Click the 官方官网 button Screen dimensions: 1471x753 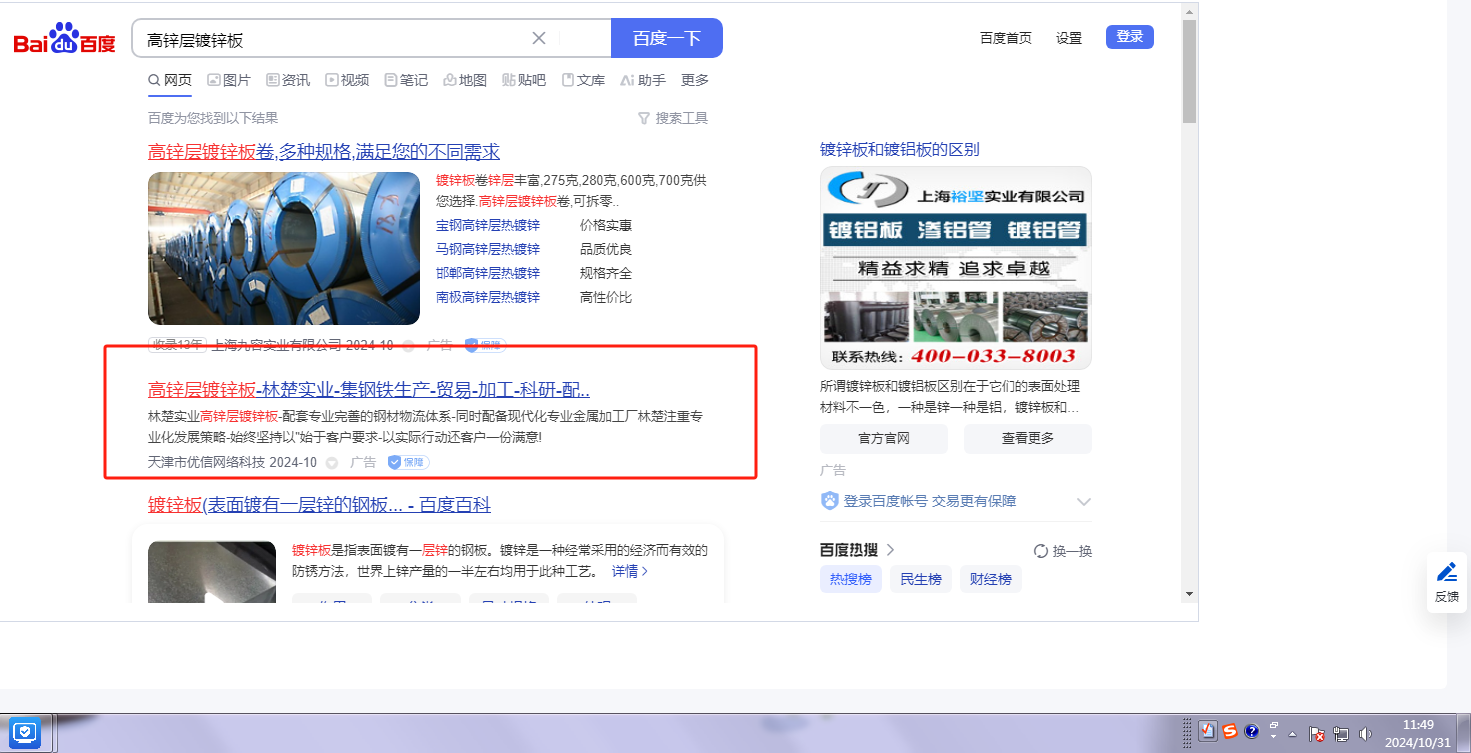(884, 438)
